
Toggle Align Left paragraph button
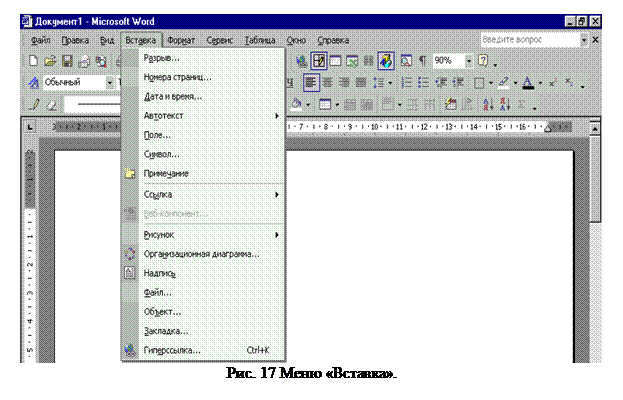coord(311,83)
